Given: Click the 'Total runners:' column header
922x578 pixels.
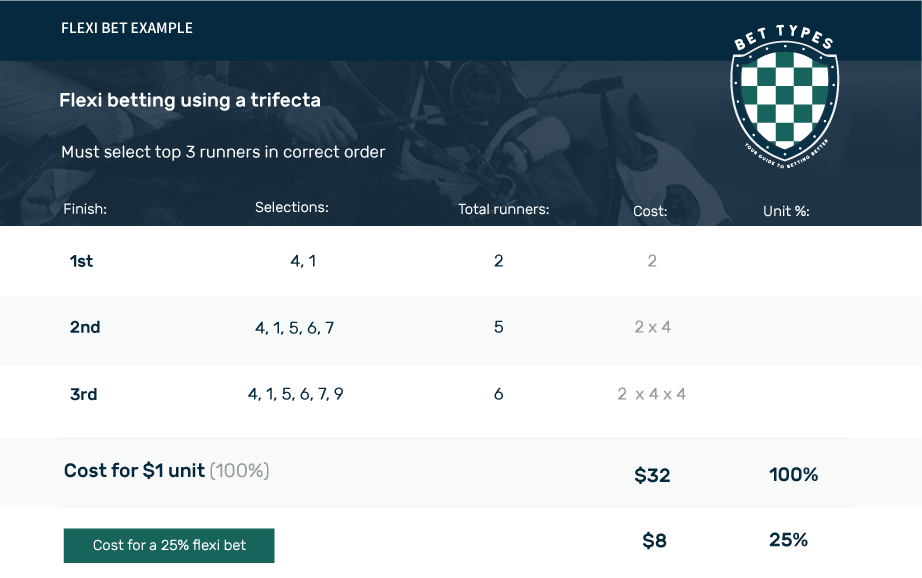Looking at the screenshot, I should [x=504, y=209].
